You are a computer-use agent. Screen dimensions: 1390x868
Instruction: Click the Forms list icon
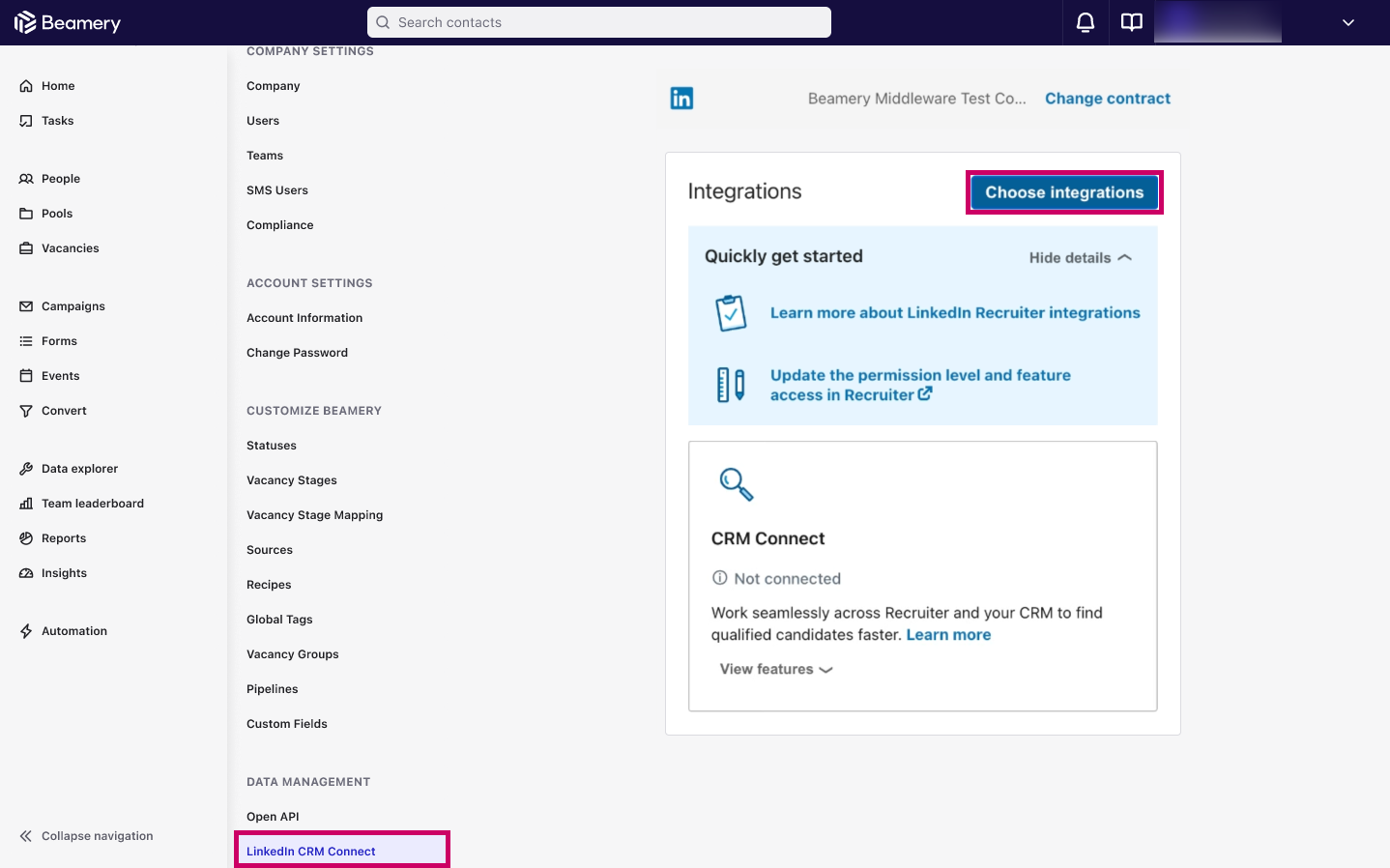pos(26,341)
